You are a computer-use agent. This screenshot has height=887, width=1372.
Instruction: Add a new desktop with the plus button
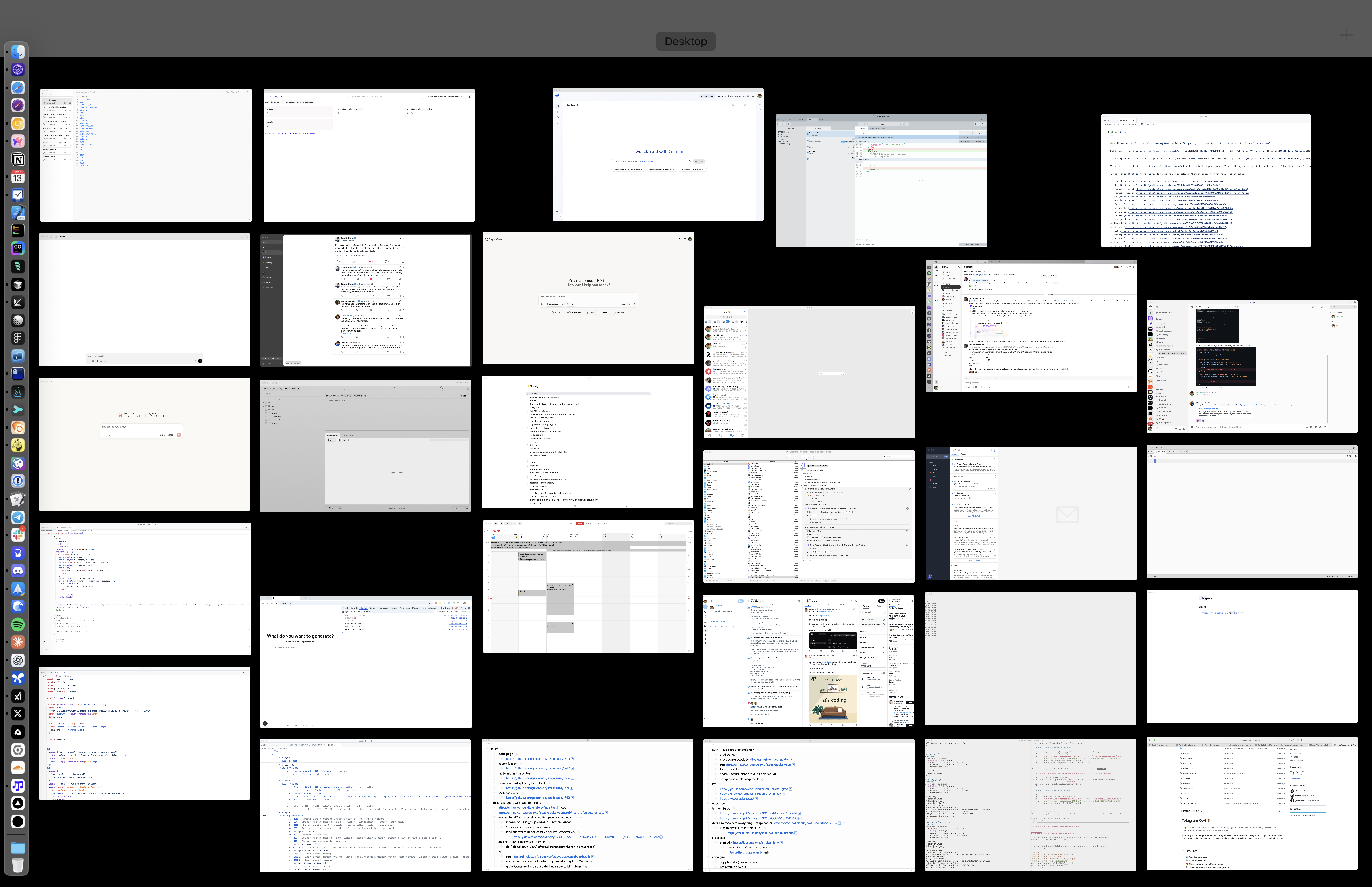click(x=1346, y=36)
